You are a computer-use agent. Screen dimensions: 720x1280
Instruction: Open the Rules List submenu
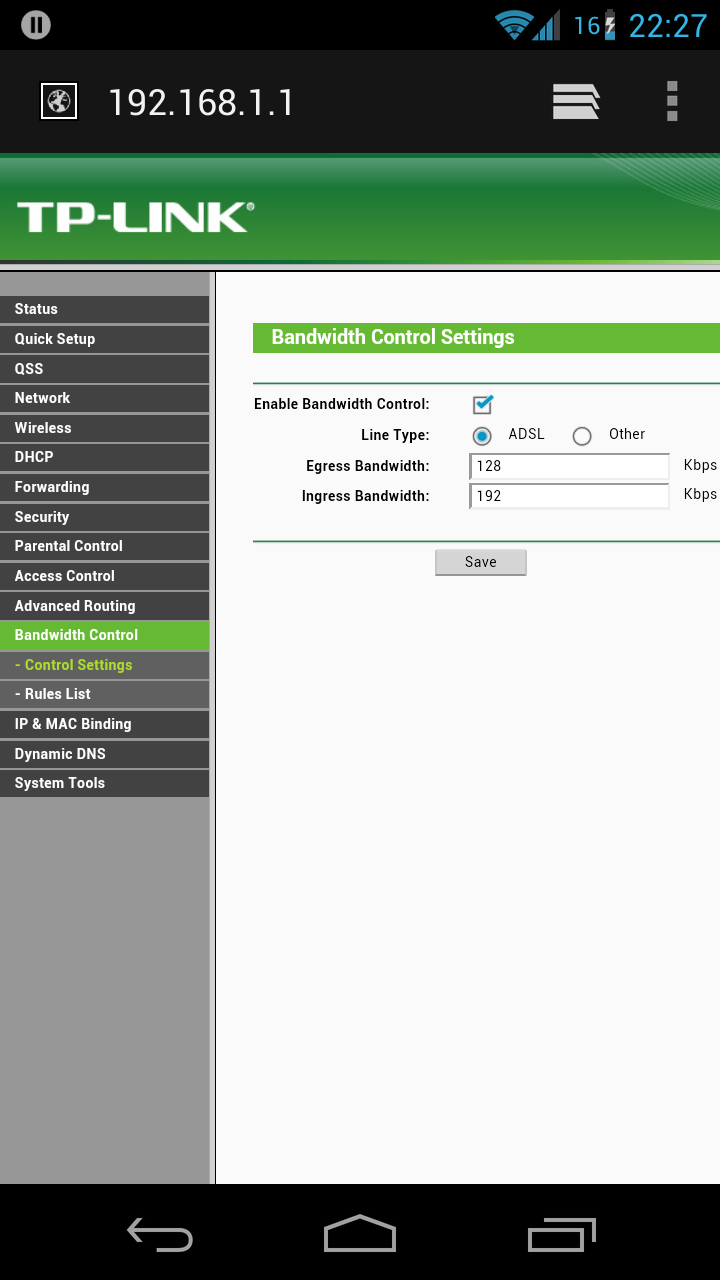click(x=104, y=694)
